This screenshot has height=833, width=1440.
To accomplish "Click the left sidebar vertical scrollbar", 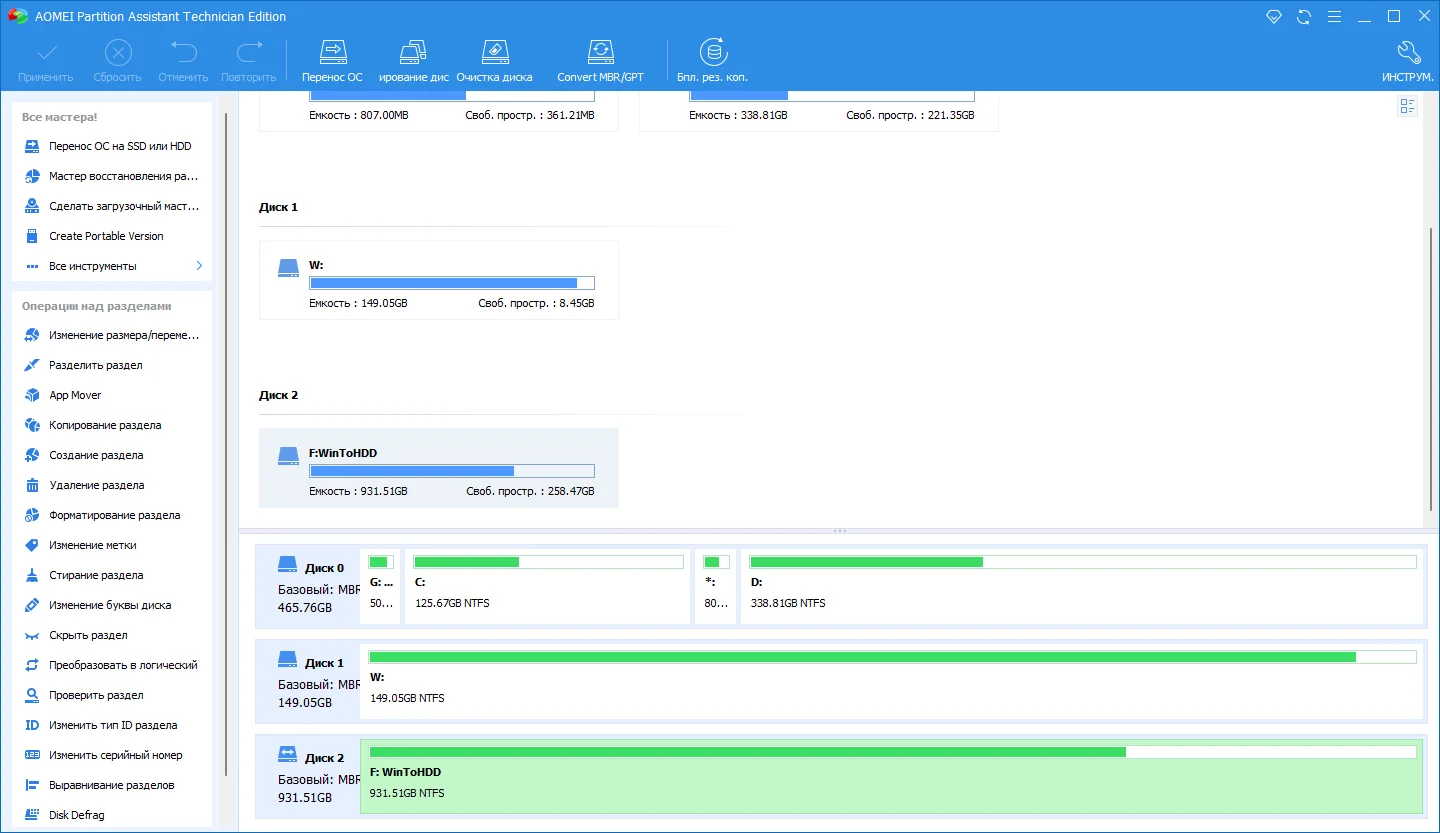I will (x=227, y=445).
